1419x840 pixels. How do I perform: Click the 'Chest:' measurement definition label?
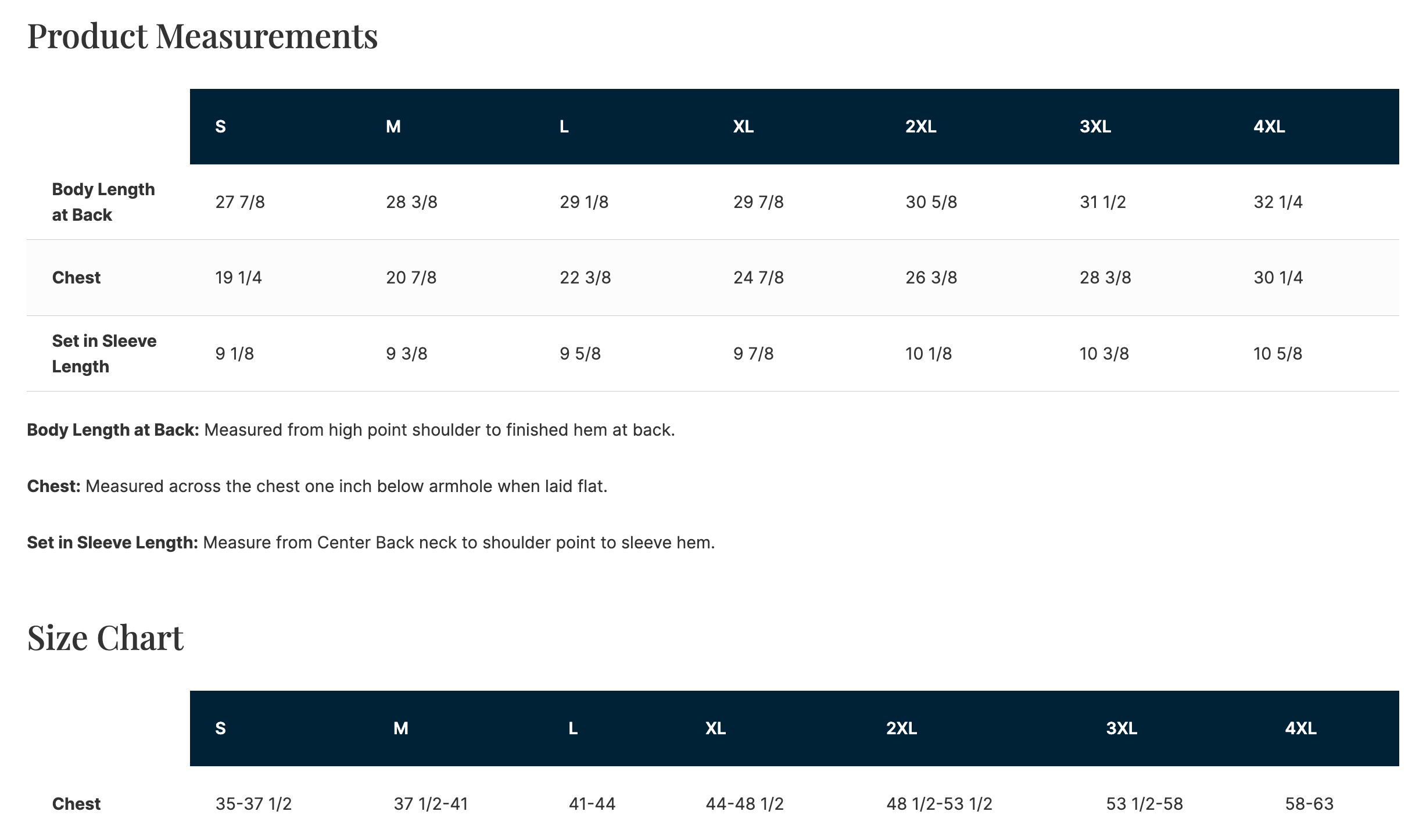pyautogui.click(x=53, y=486)
